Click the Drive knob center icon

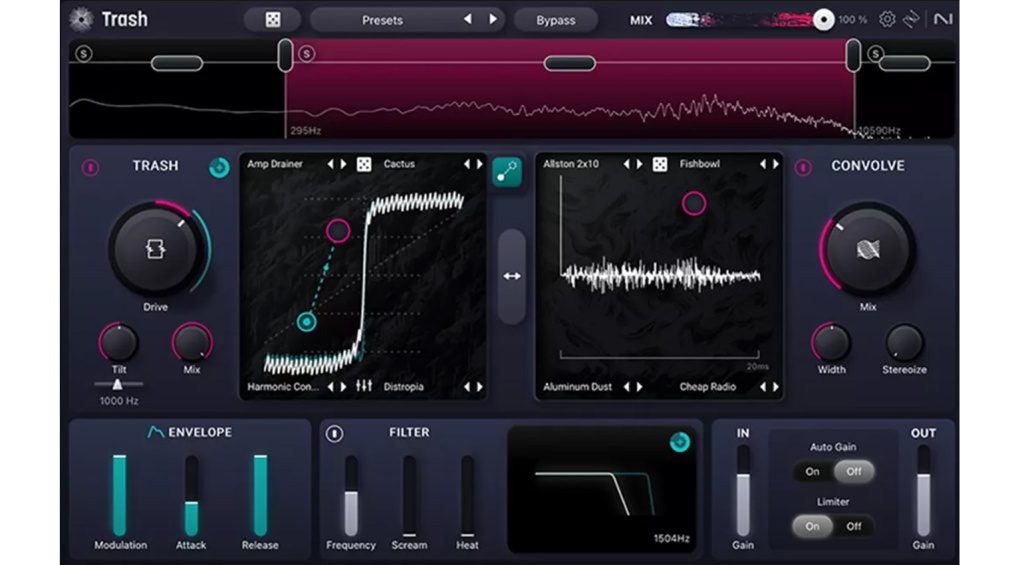[155, 249]
